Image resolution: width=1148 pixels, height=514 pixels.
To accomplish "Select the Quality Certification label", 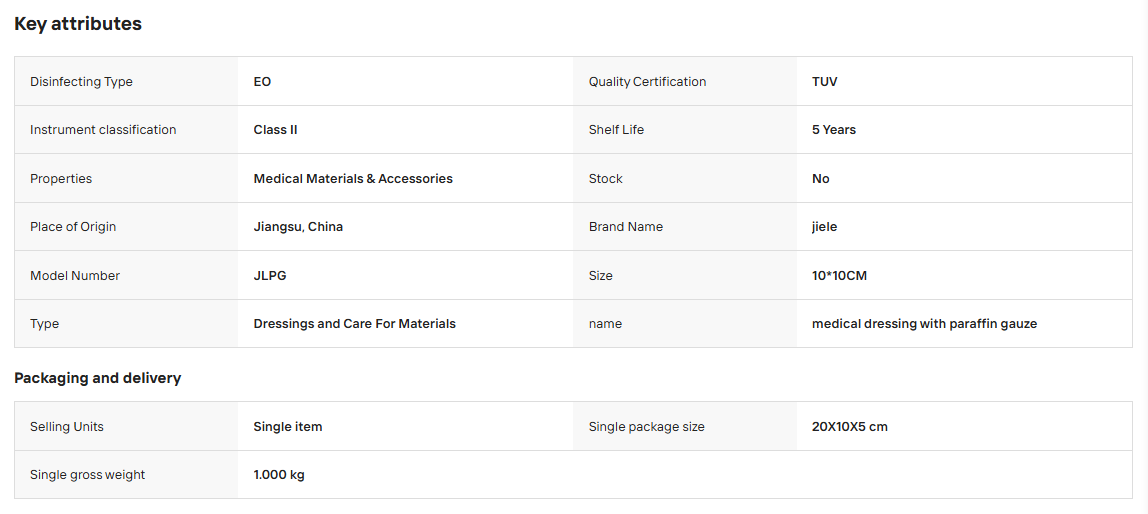I will (647, 81).
